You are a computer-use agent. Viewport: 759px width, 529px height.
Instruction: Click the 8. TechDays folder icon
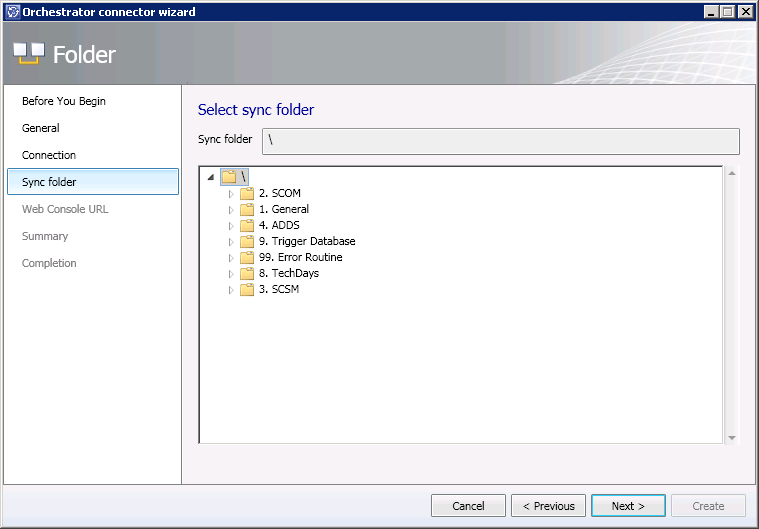click(x=247, y=273)
